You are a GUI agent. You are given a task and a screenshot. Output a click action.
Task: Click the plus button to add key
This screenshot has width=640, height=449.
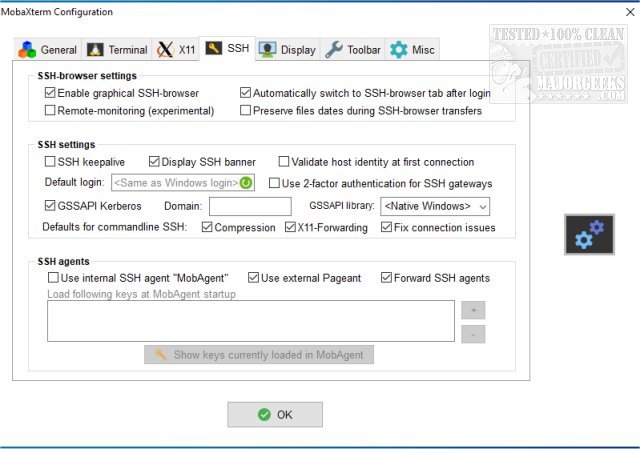tap(473, 310)
